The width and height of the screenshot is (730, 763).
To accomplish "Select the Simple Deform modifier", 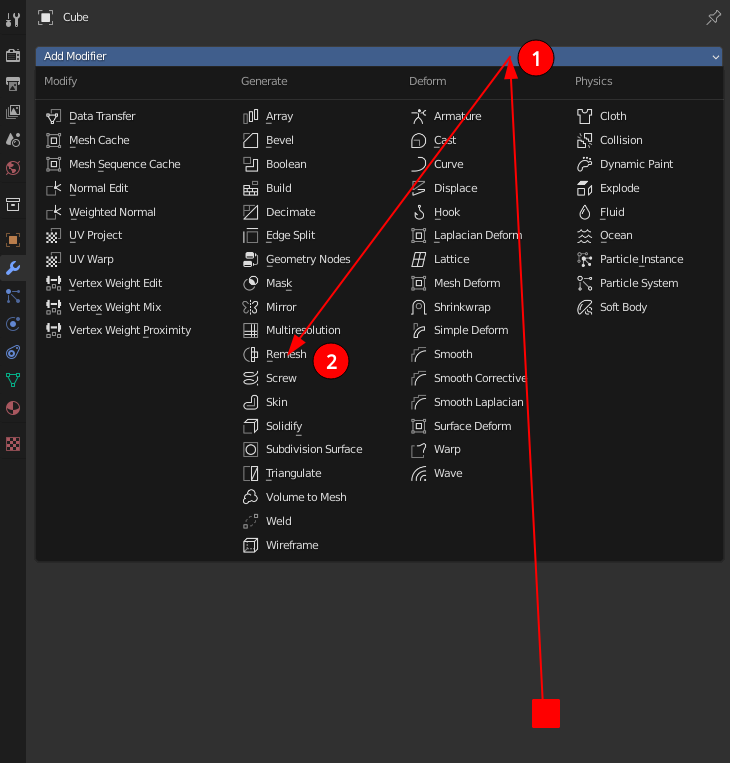I will [459, 330].
